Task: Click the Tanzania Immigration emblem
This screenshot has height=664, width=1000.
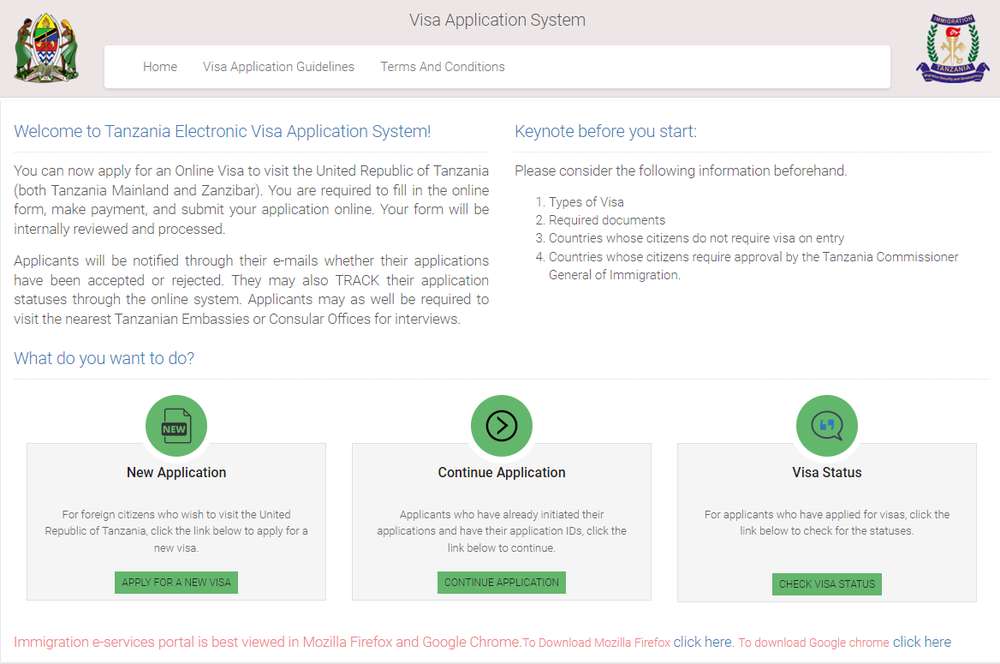Action: 951,48
